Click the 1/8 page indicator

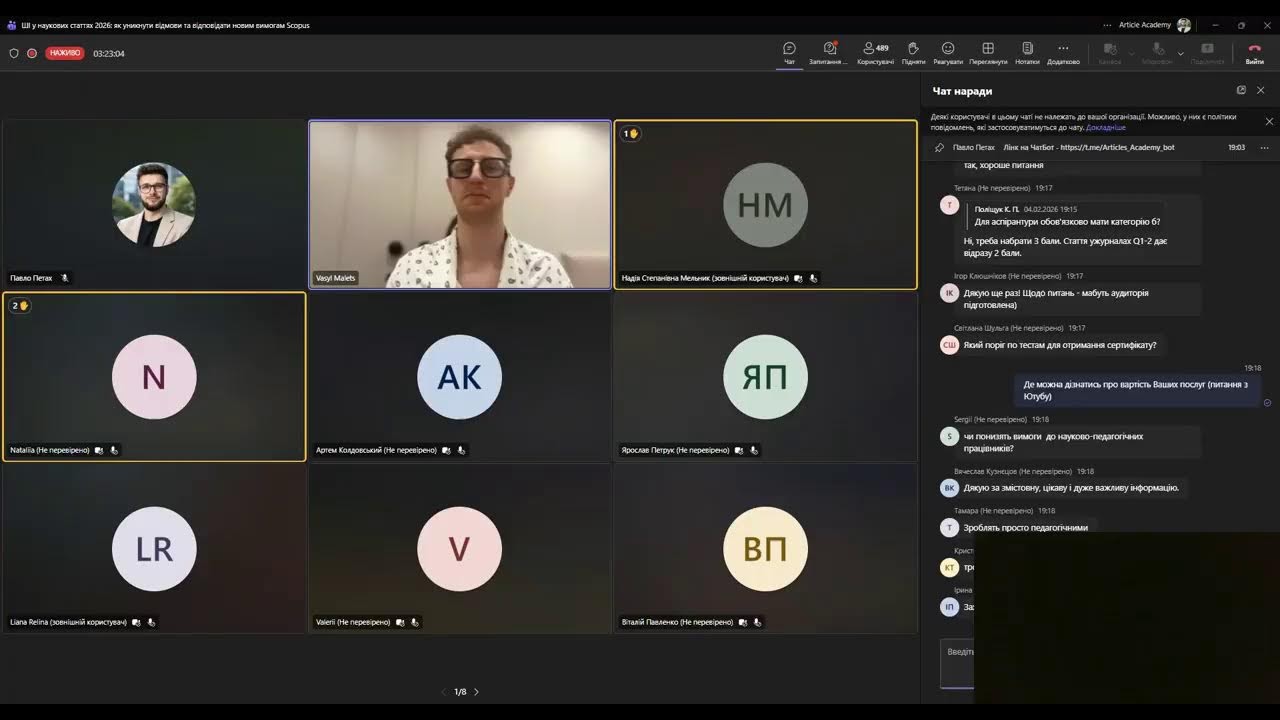coord(460,692)
